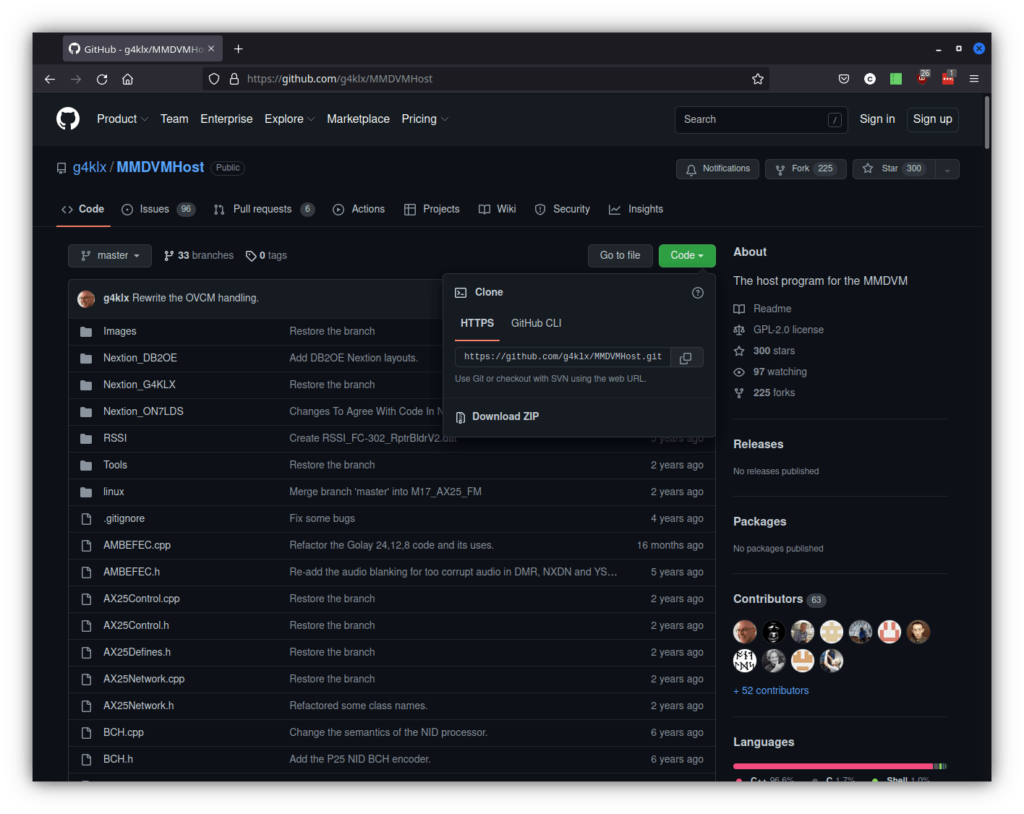Open the 33 branches link

tap(199, 255)
